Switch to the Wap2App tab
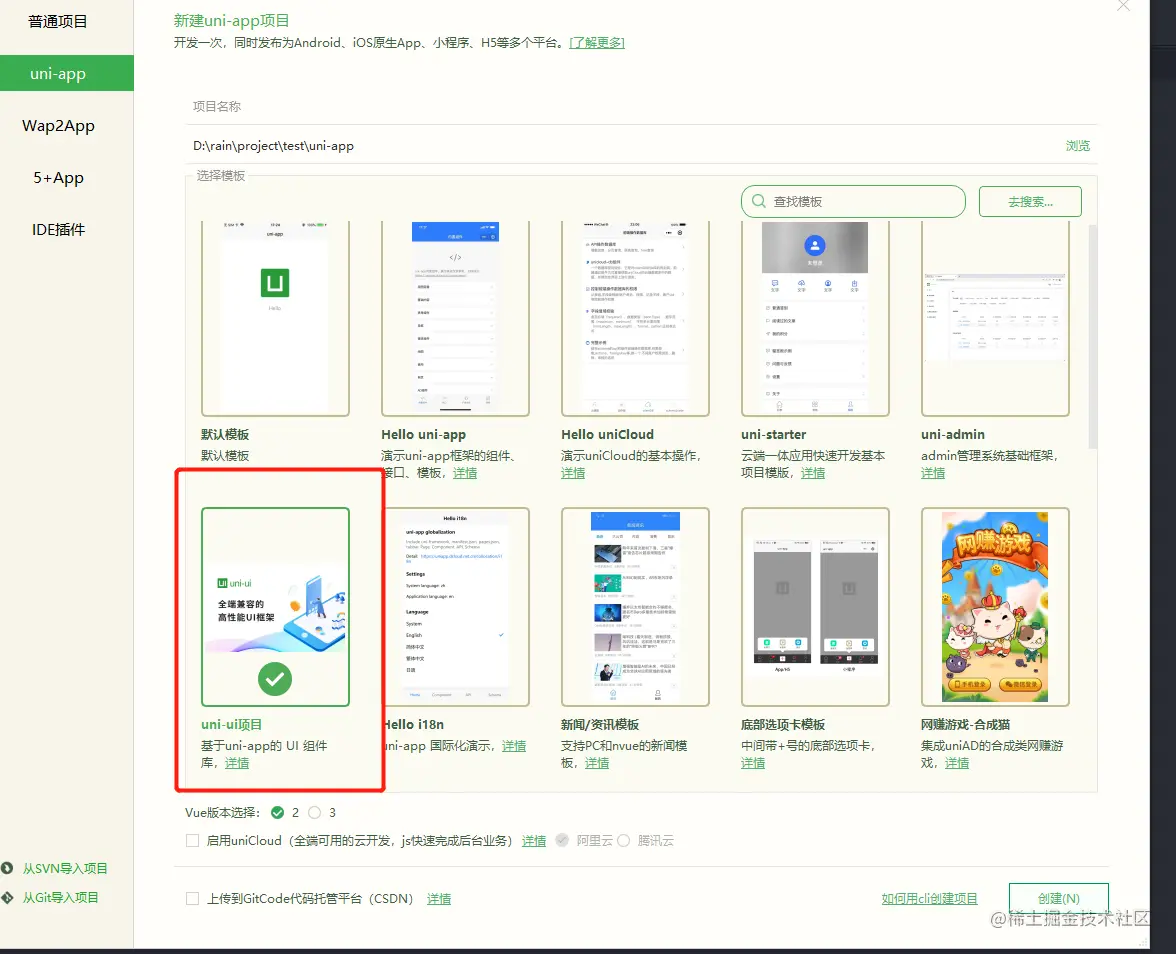The image size is (1176, 954). (x=58, y=126)
